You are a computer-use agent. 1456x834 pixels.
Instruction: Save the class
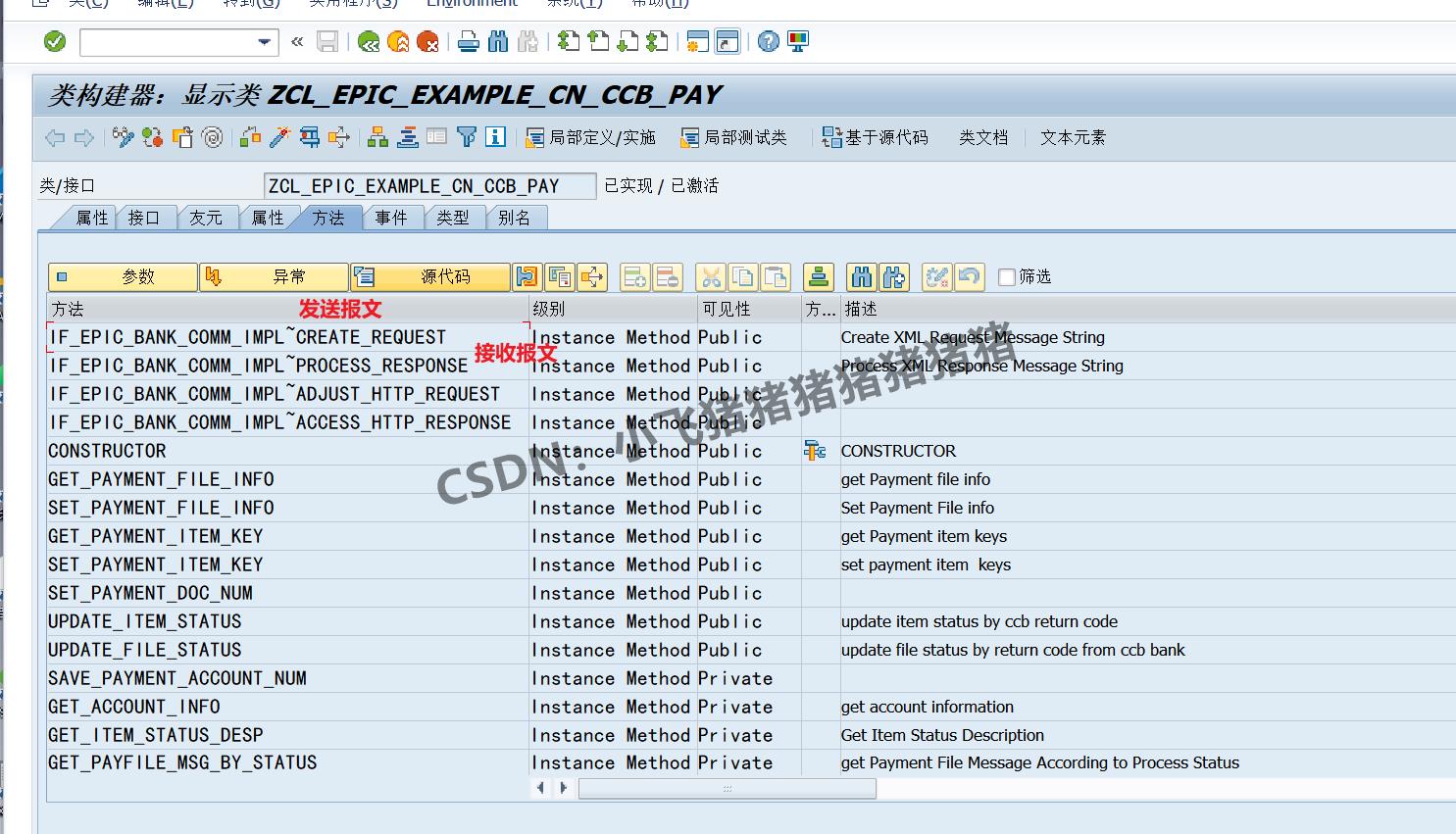tap(328, 41)
